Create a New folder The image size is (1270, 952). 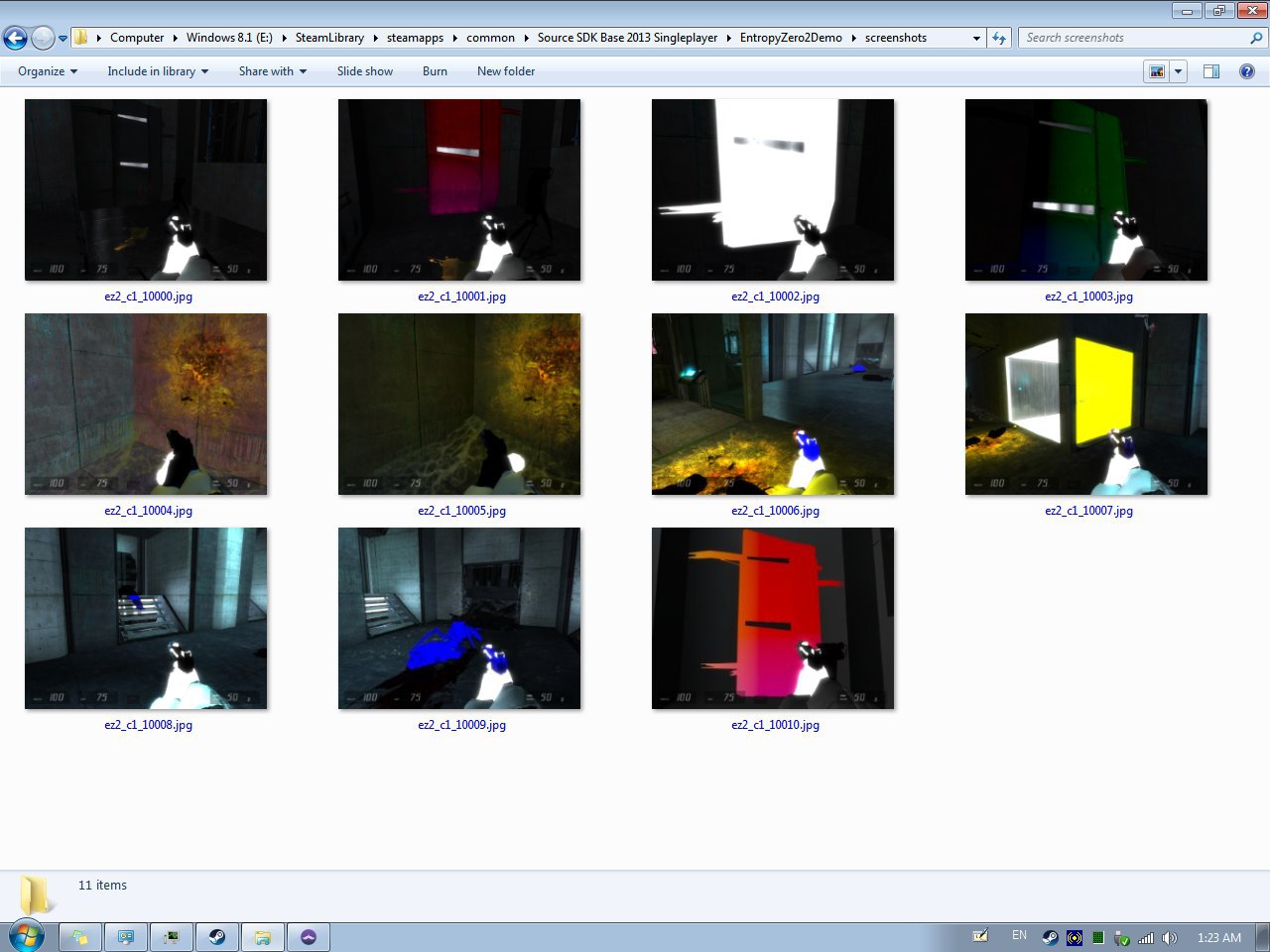click(506, 71)
